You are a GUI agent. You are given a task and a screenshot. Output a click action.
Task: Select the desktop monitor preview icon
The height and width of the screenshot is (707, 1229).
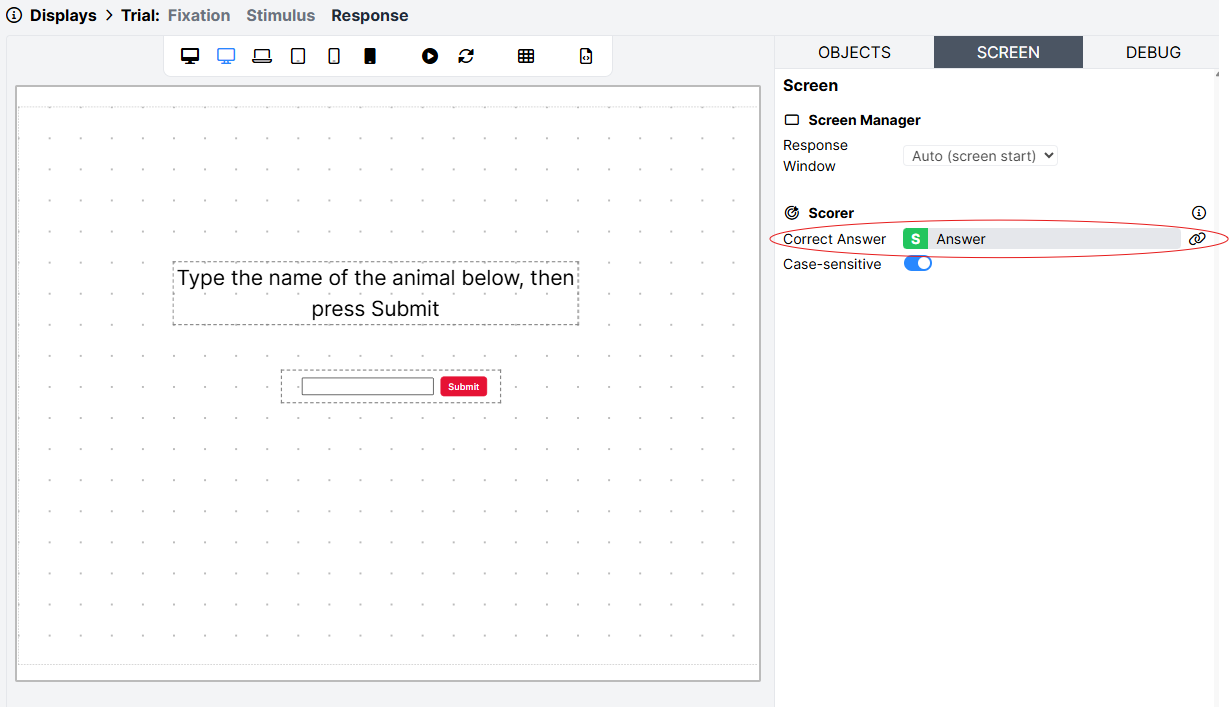coord(190,56)
